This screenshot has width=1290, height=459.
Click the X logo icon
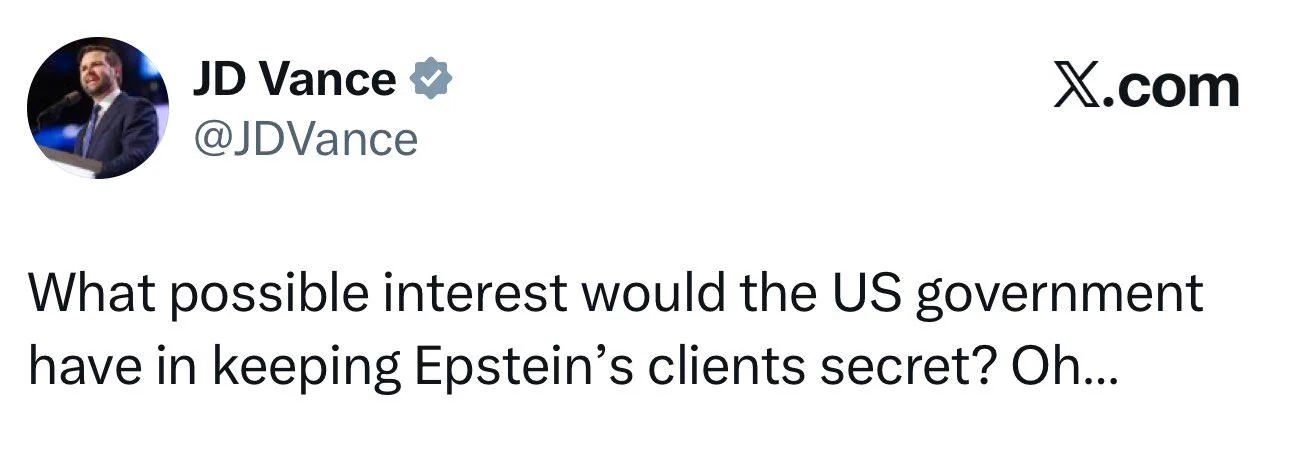1074,87
